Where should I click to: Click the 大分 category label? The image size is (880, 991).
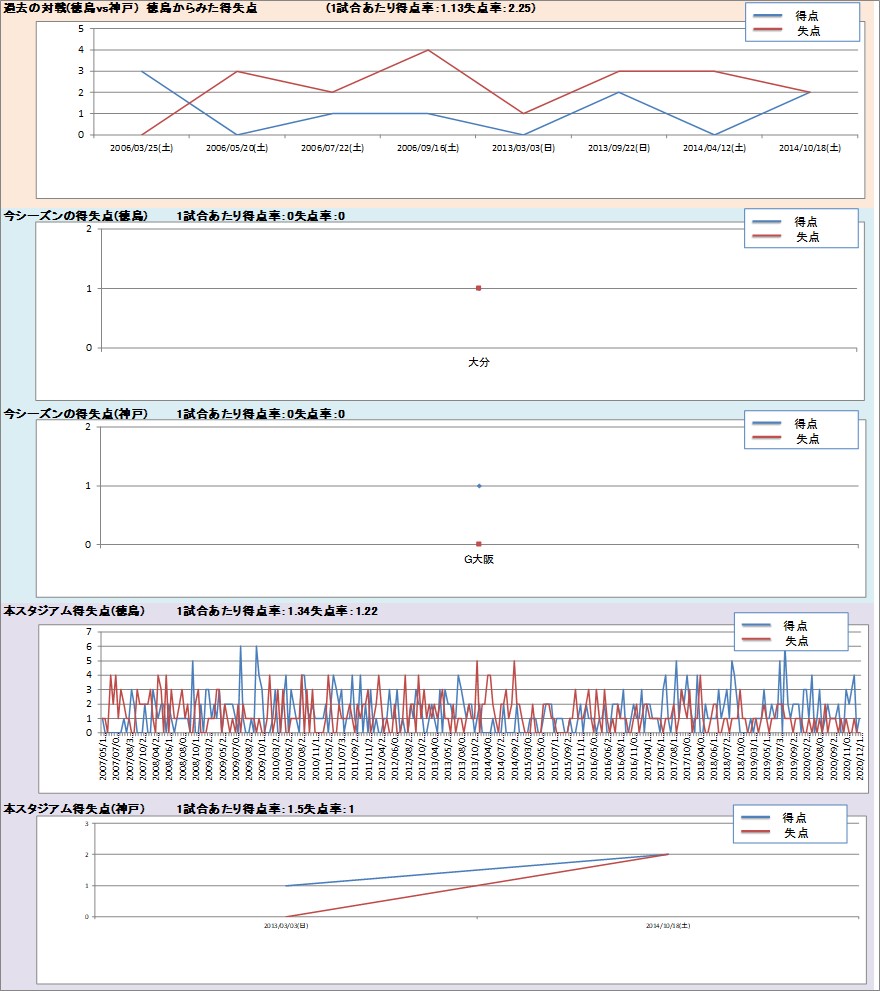click(x=479, y=362)
